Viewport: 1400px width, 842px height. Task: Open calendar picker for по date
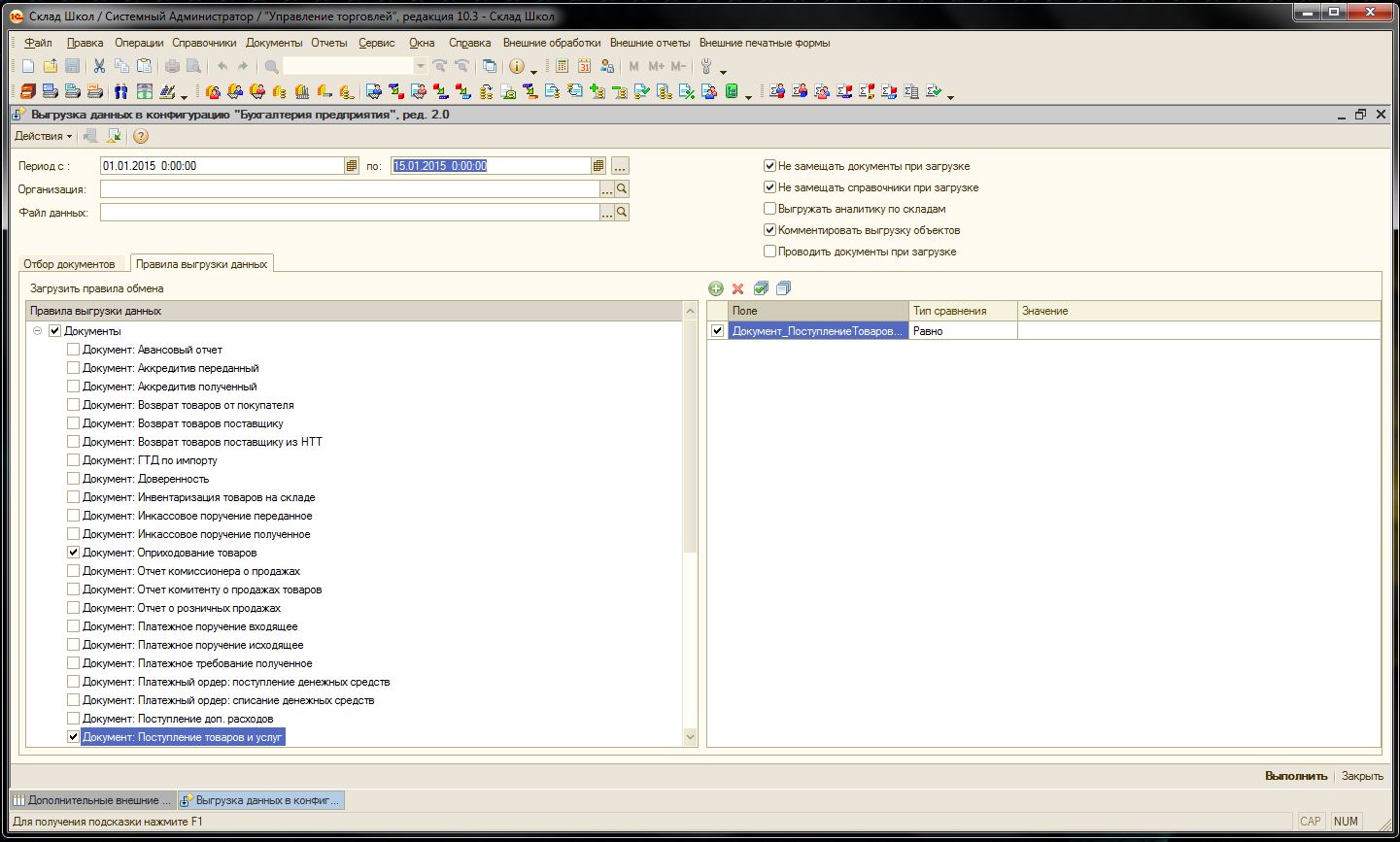click(598, 166)
